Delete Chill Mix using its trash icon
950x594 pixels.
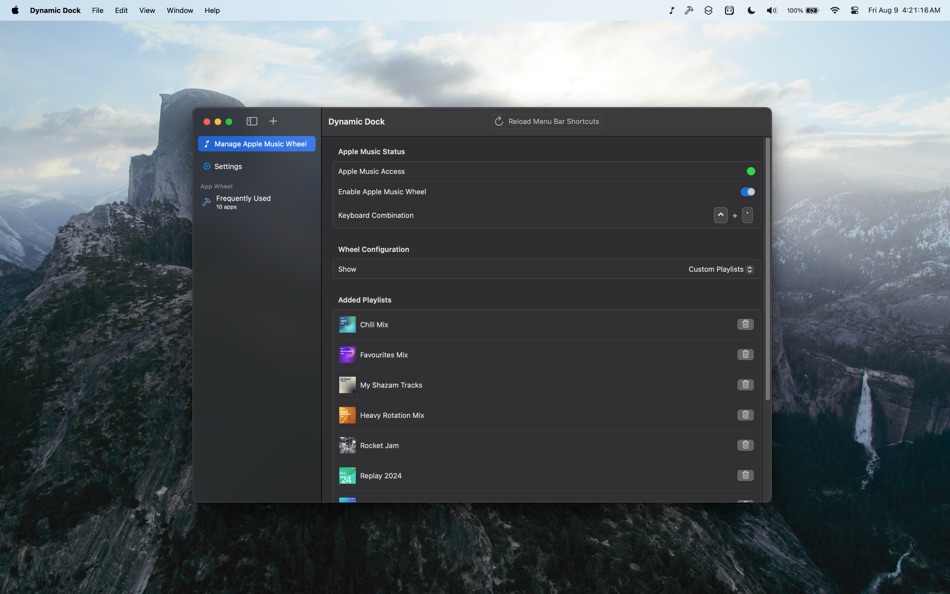[745, 324]
